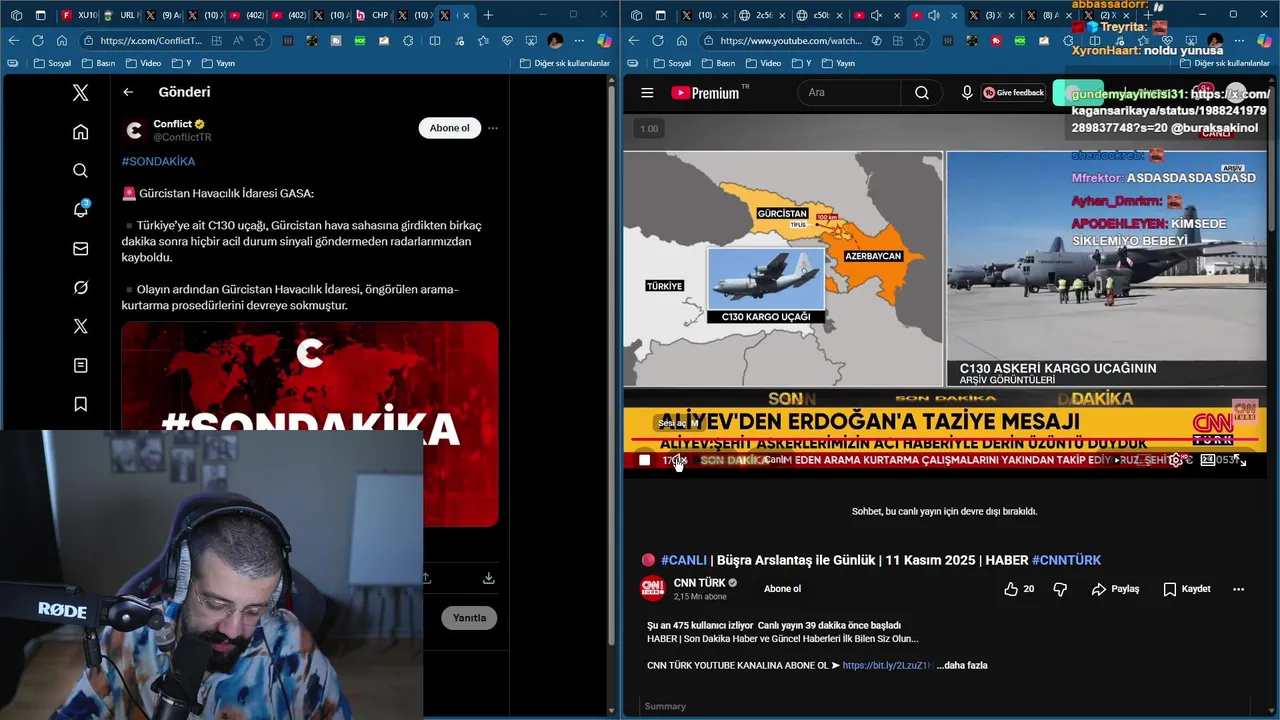Image resolution: width=1280 pixels, height=720 pixels.
Task: Unmute video via the speaker control
Action: (x=677, y=460)
